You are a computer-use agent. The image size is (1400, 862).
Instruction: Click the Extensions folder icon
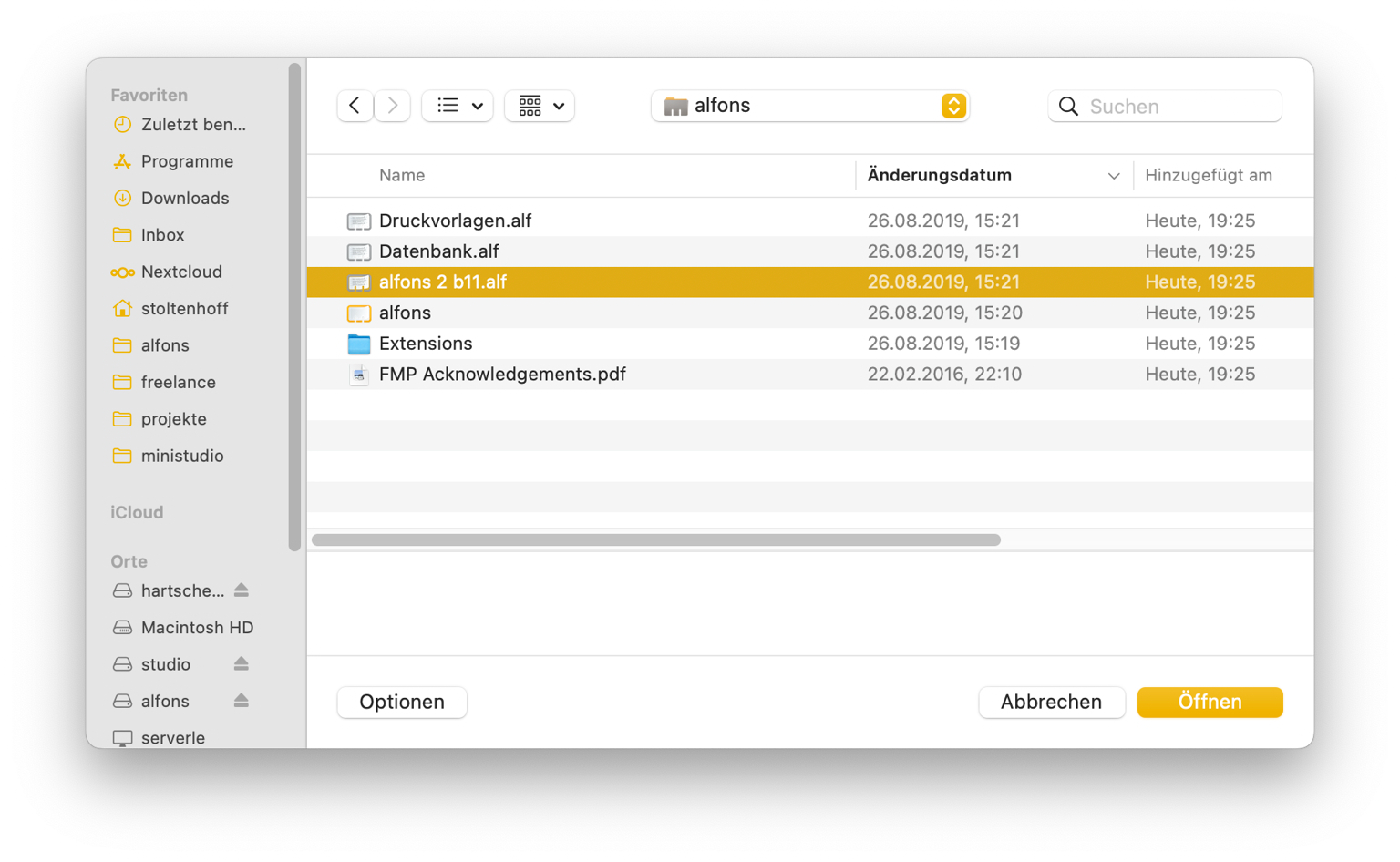pyautogui.click(x=359, y=344)
